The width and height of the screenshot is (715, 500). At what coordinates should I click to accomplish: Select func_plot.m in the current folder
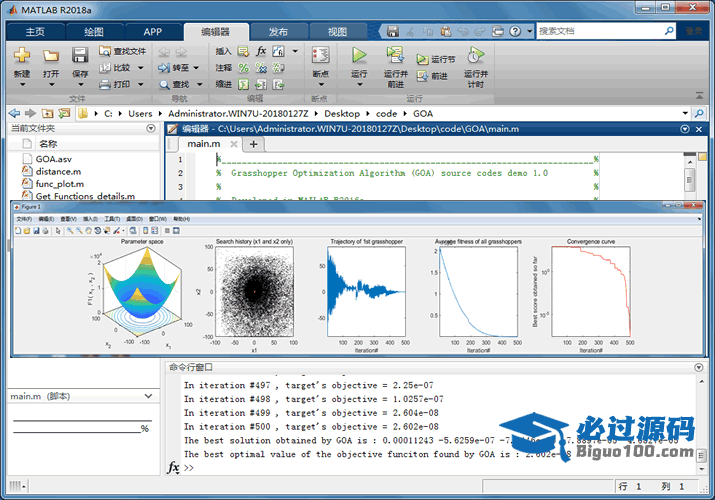click(60, 184)
